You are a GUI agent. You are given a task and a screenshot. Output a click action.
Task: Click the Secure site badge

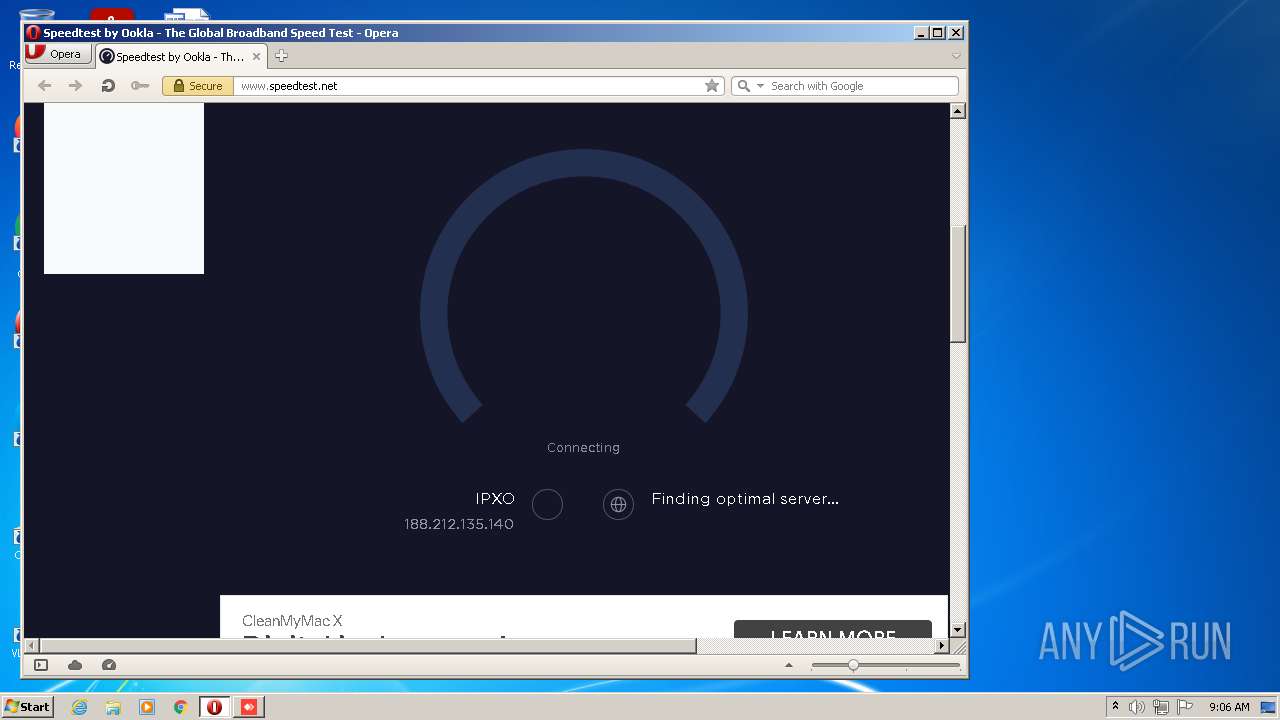tap(198, 86)
